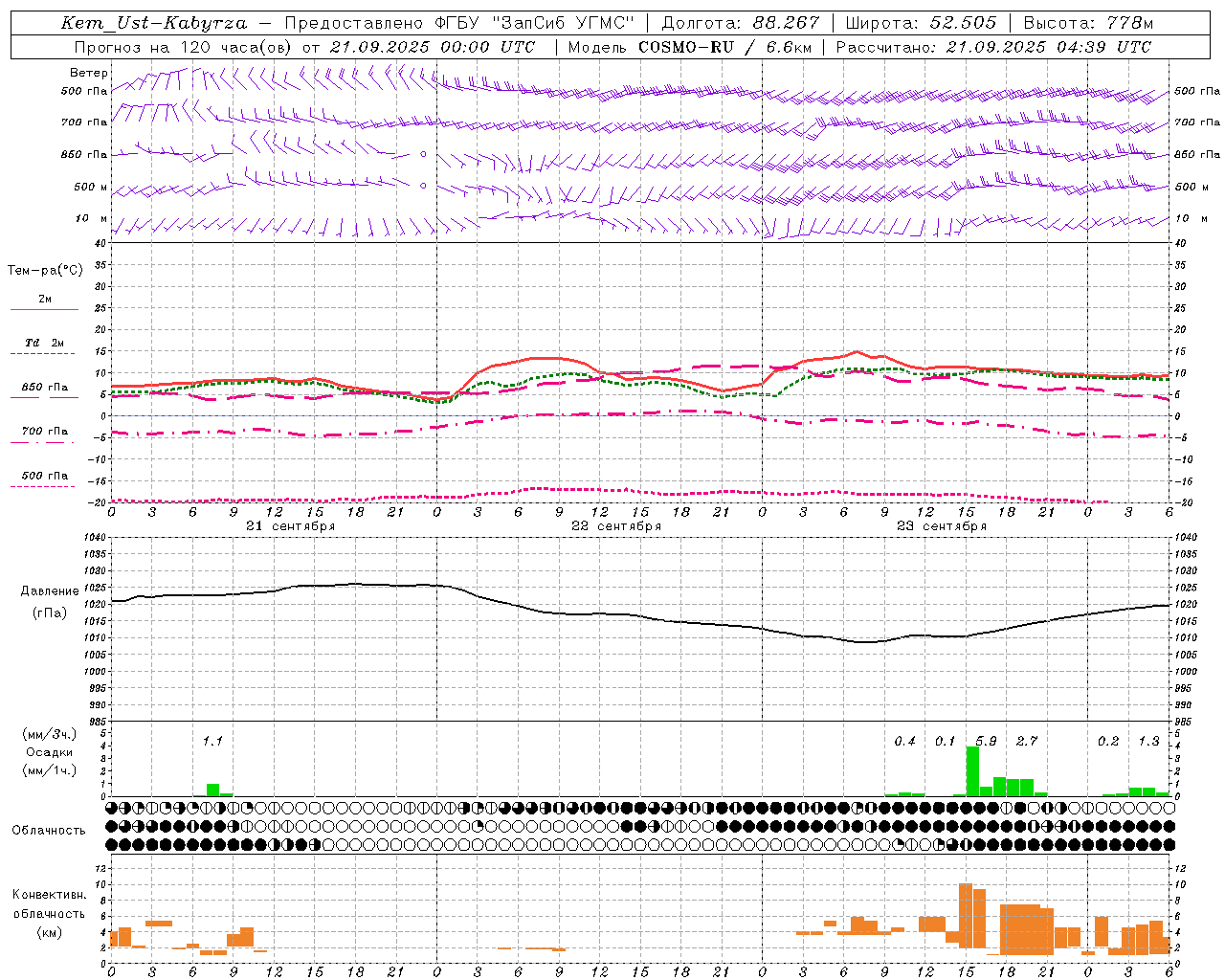Screen dimensions: 1225x980
Task: Select the Широта: 52.505 value
Action: pyautogui.click(x=921, y=23)
